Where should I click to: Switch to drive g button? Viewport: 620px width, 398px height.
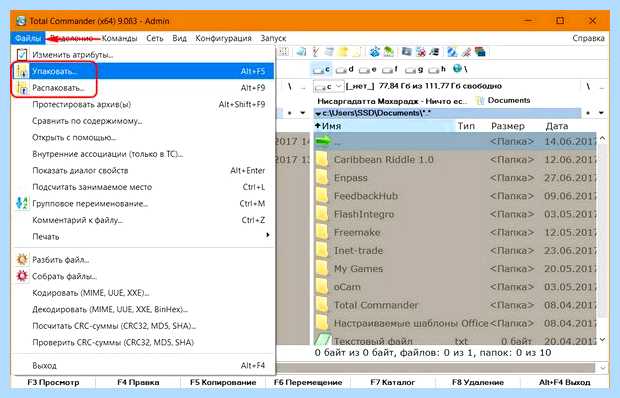[x=414, y=70]
